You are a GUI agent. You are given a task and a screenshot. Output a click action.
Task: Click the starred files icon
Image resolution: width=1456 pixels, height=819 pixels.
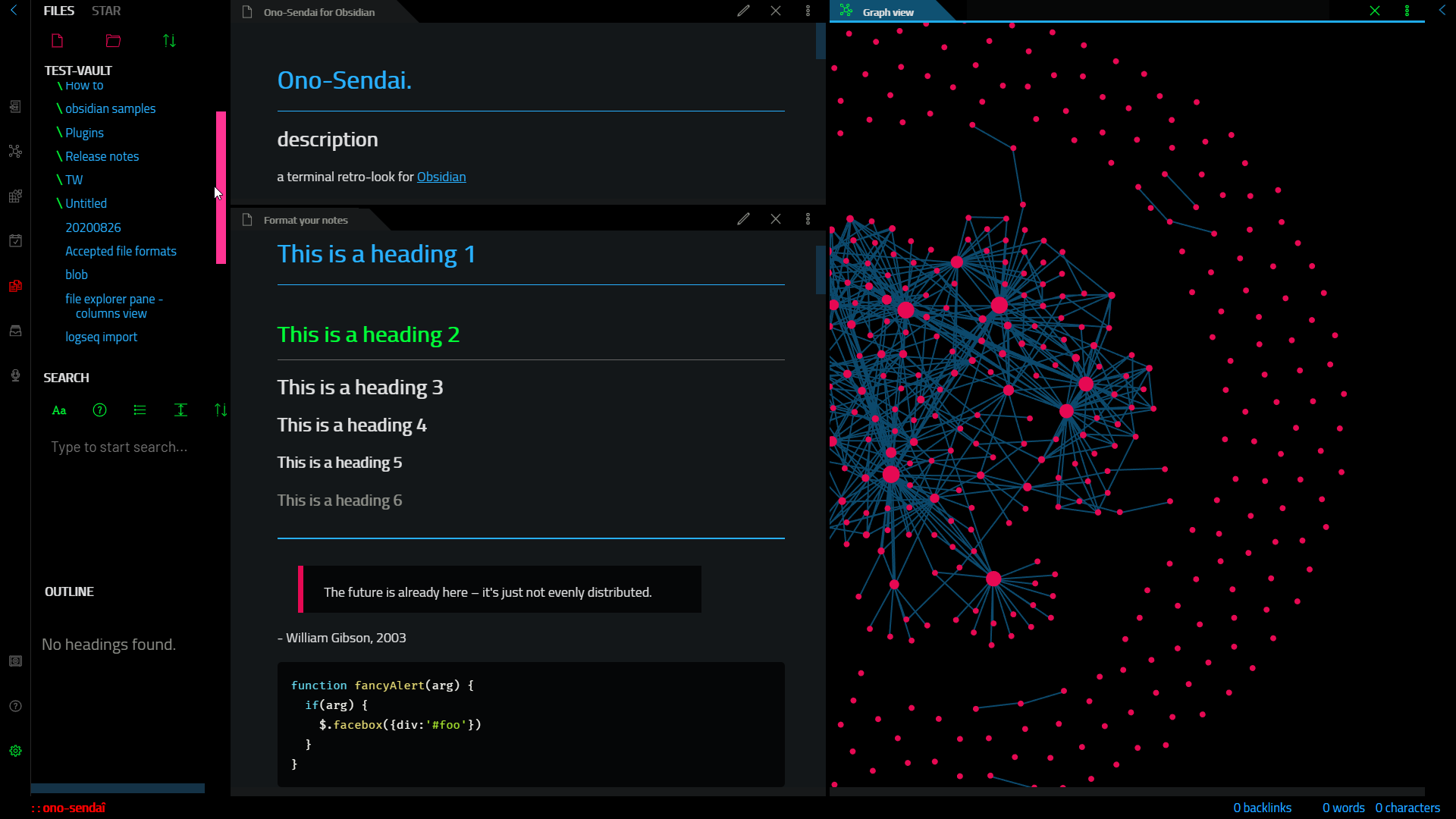pyautogui.click(x=106, y=11)
